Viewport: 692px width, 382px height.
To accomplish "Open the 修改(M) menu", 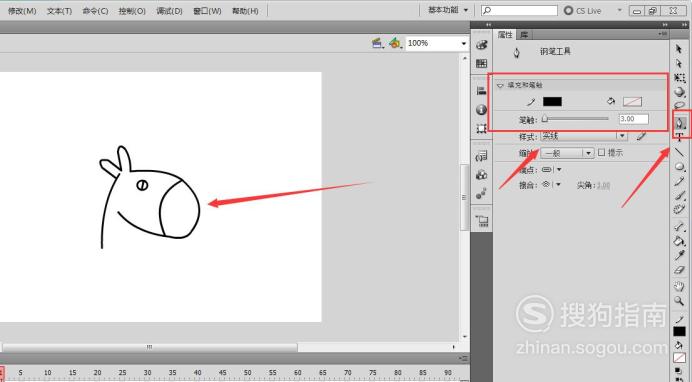I will pyautogui.click(x=22, y=11).
